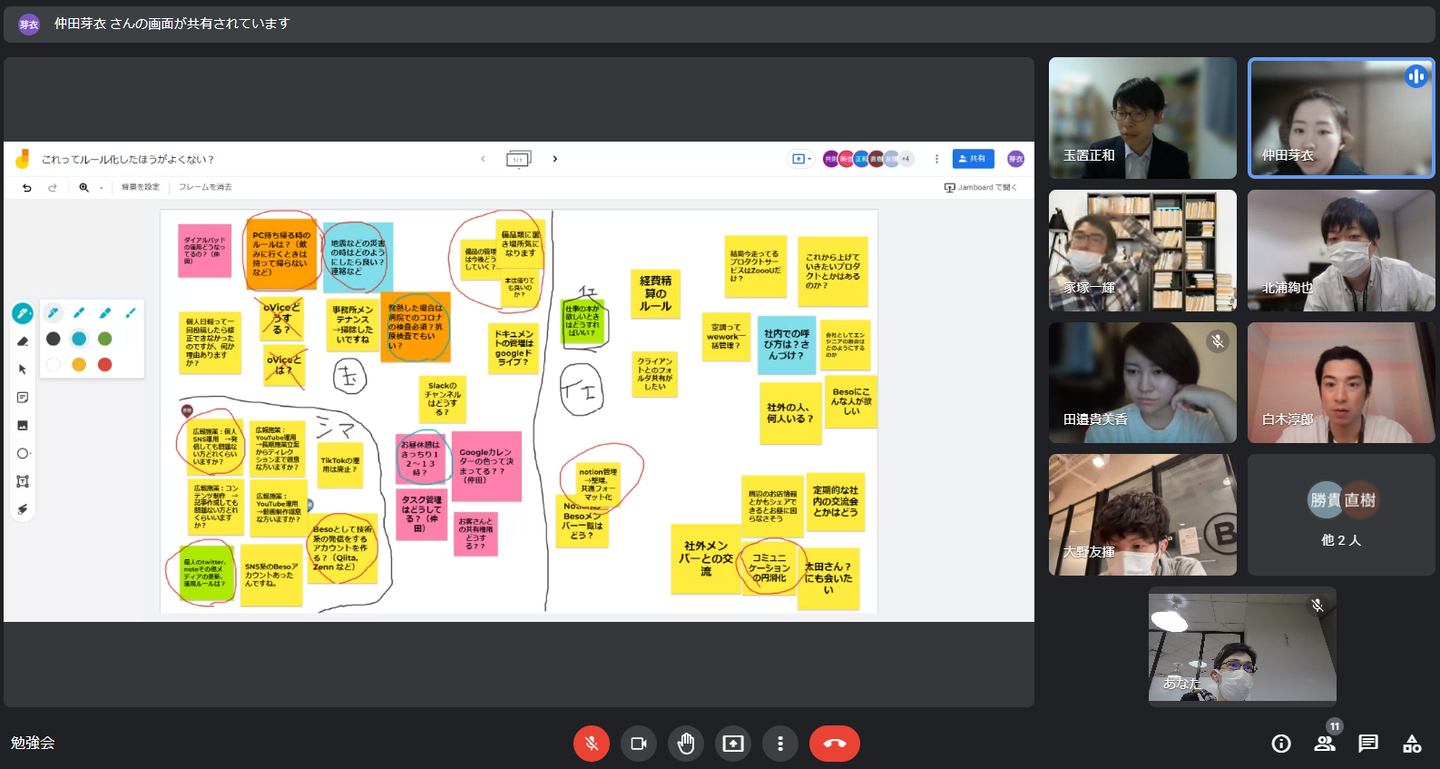This screenshot has height=769, width=1440.
Task: Expand the frame bar 1/1 selector
Action: [x=518, y=159]
